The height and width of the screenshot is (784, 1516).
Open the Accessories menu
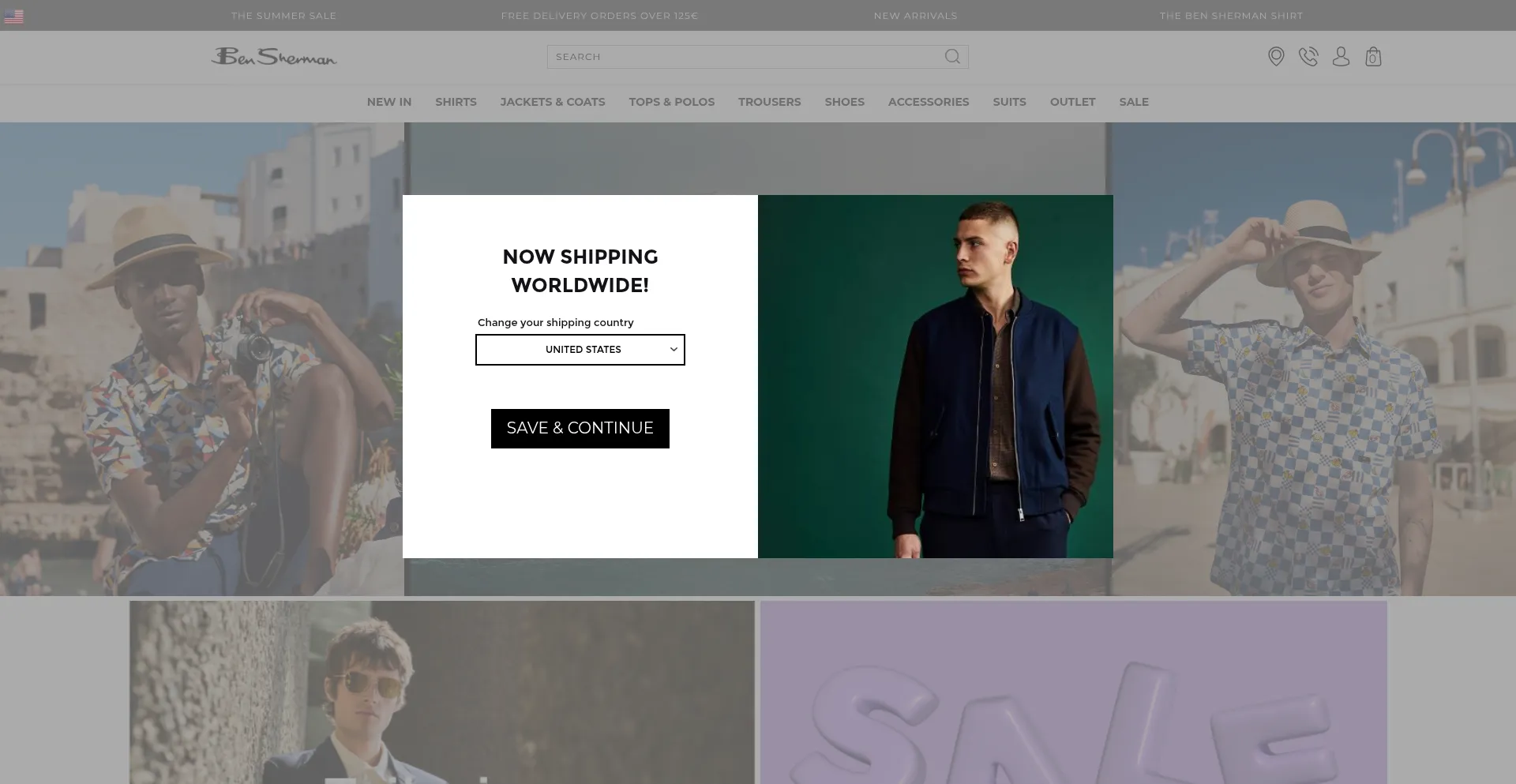click(928, 102)
